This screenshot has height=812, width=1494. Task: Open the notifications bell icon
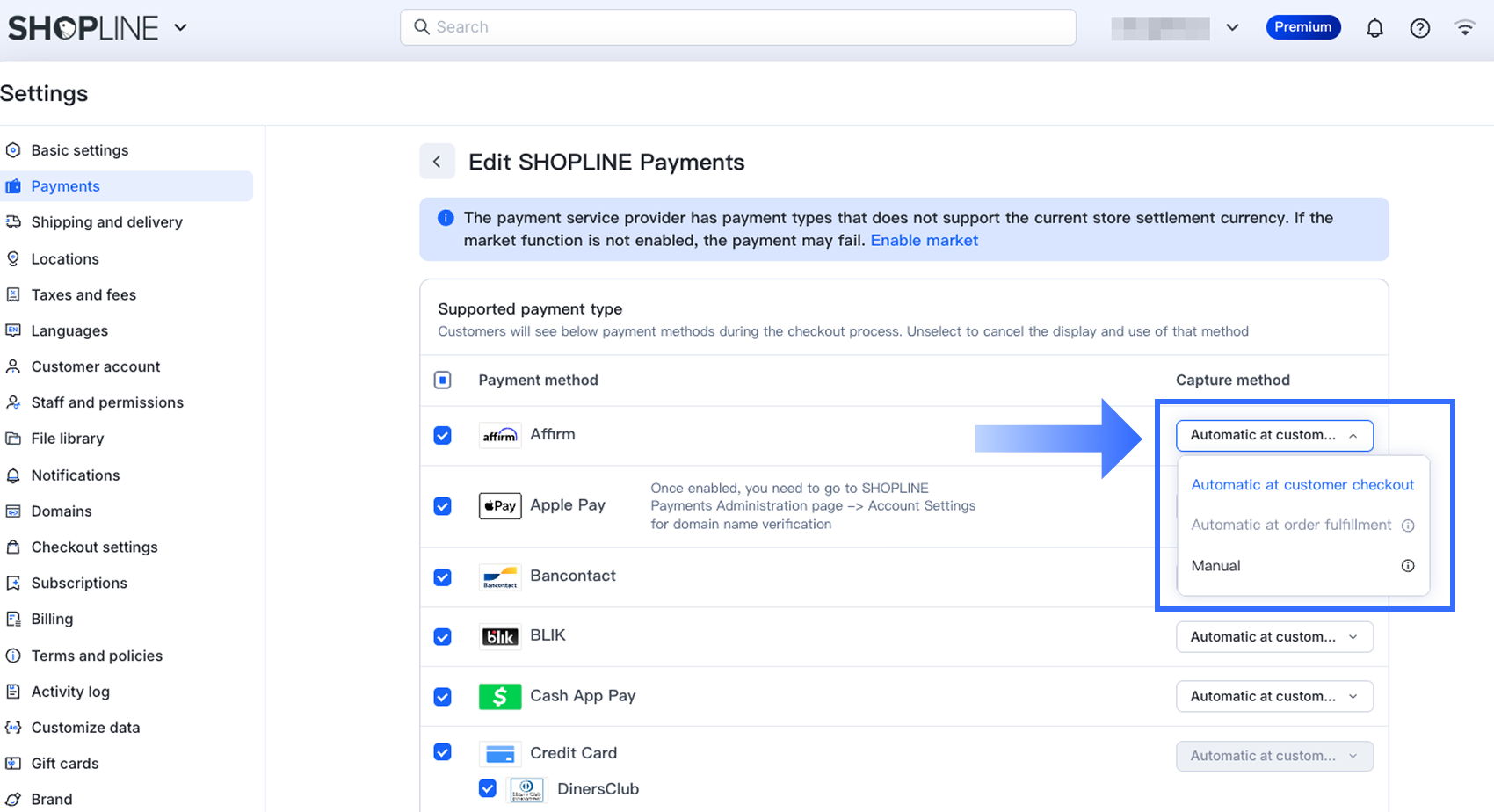[x=1374, y=27]
